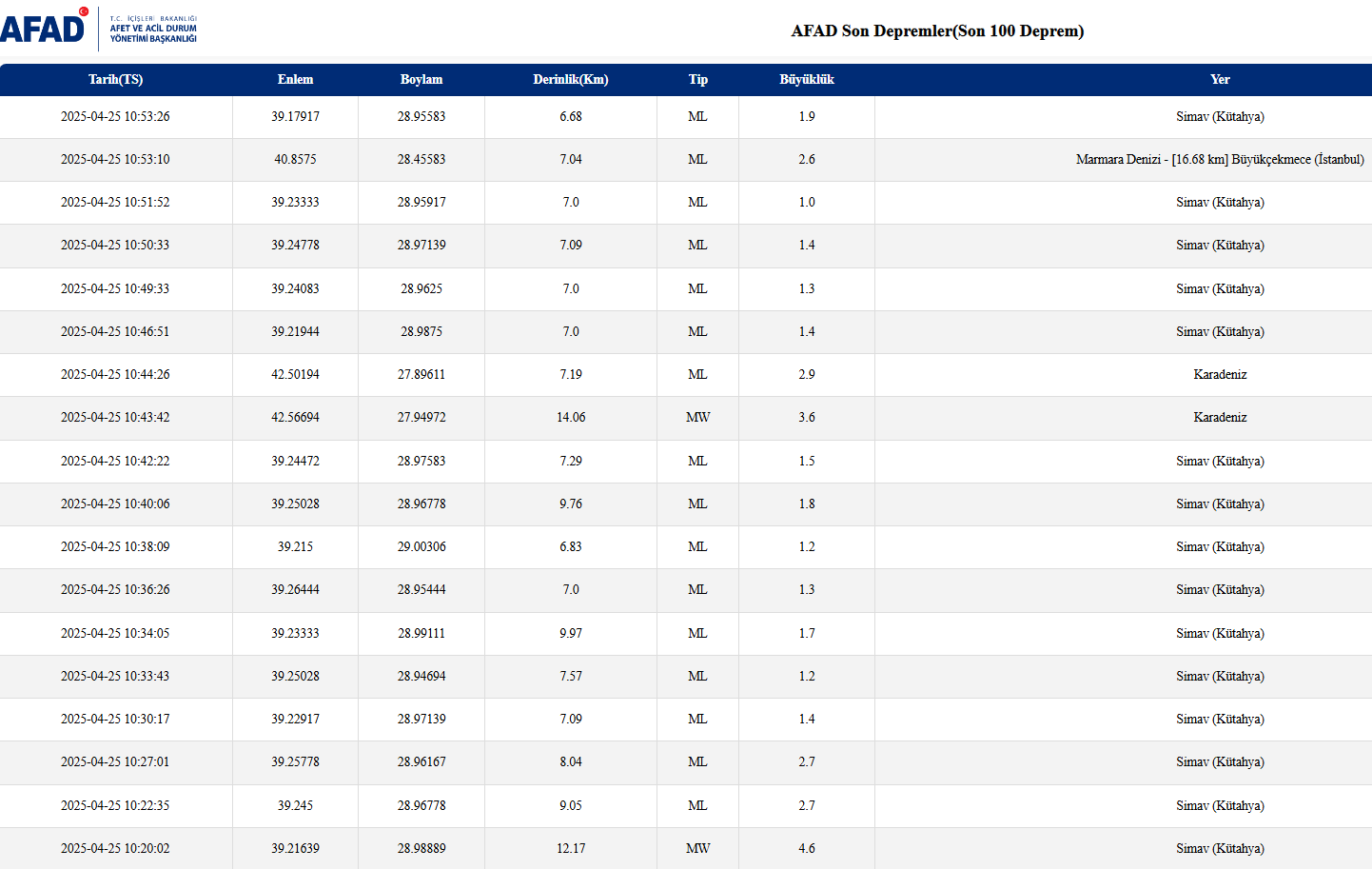Click magnitude value 3.6
1372x869 pixels.
807,417
